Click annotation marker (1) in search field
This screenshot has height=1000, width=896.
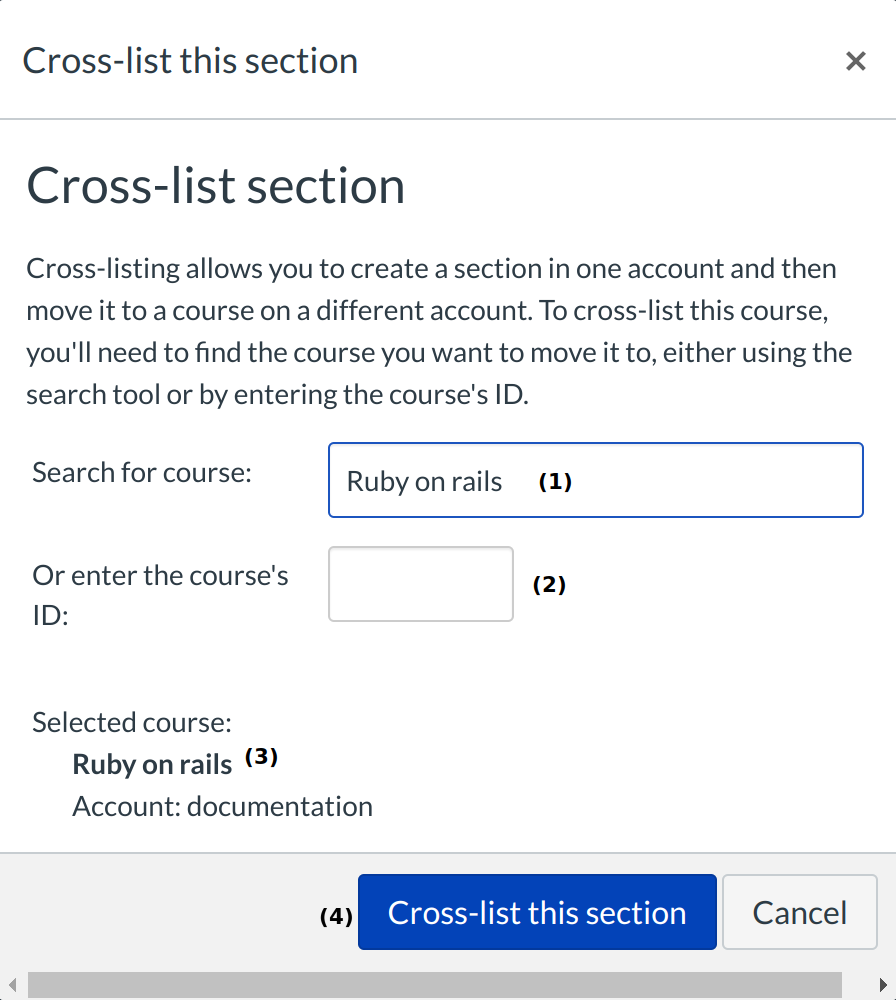pos(555,481)
